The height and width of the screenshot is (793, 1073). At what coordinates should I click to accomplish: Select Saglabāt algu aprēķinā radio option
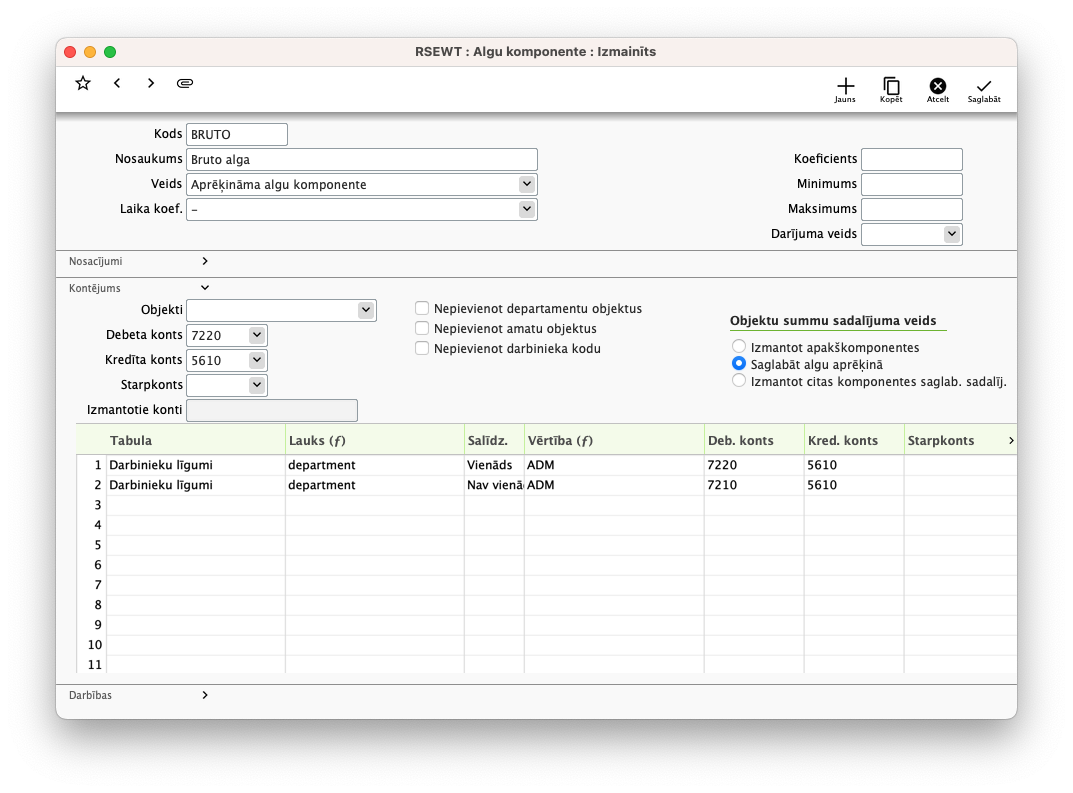(738, 363)
